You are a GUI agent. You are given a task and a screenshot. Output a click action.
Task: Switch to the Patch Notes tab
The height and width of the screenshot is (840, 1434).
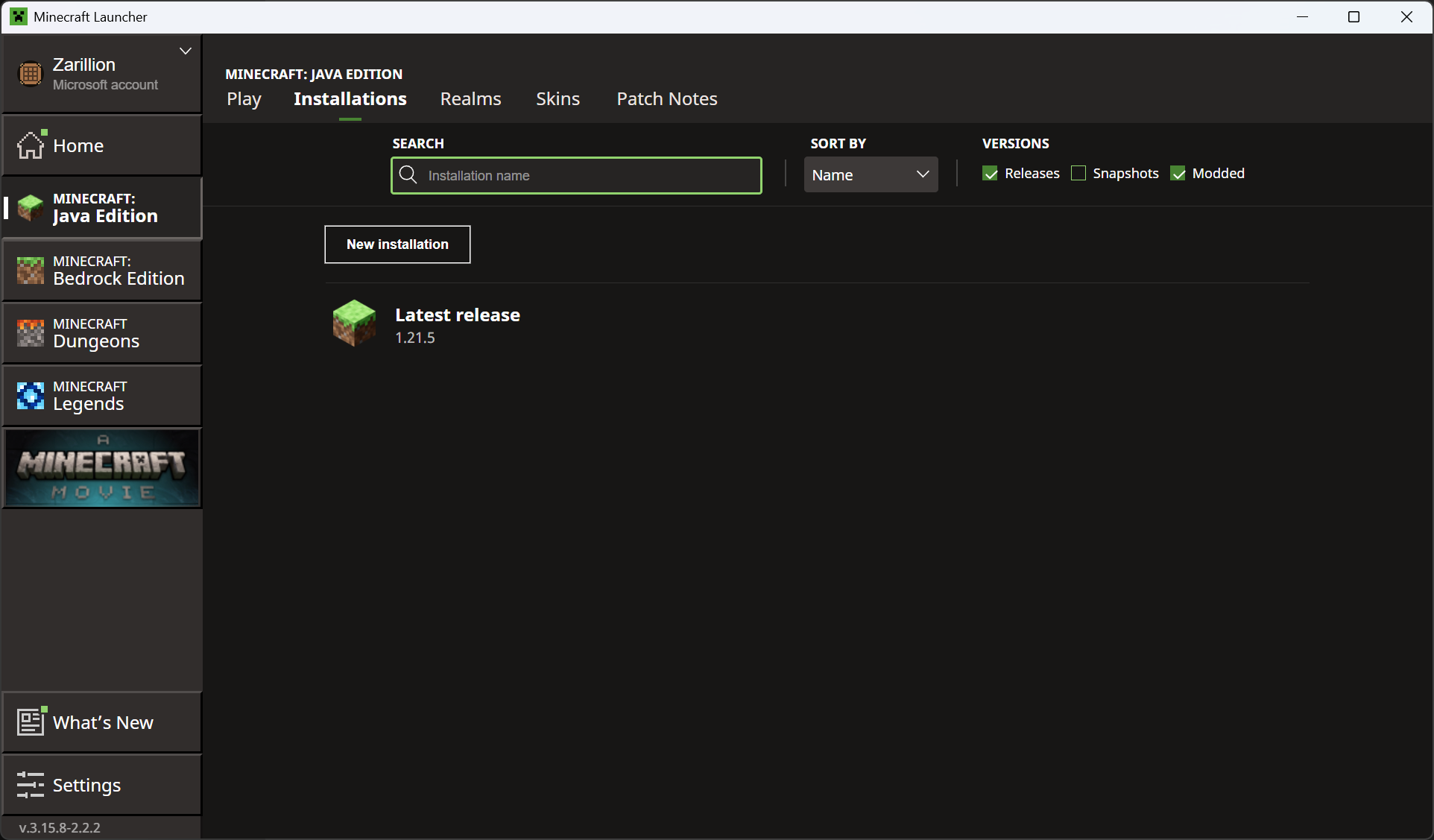666,99
